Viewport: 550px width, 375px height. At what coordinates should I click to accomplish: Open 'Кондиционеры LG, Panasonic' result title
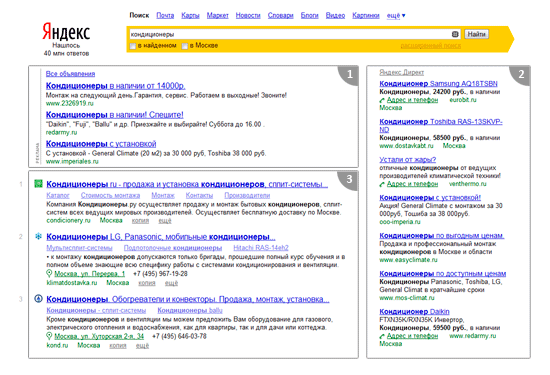coord(161,237)
